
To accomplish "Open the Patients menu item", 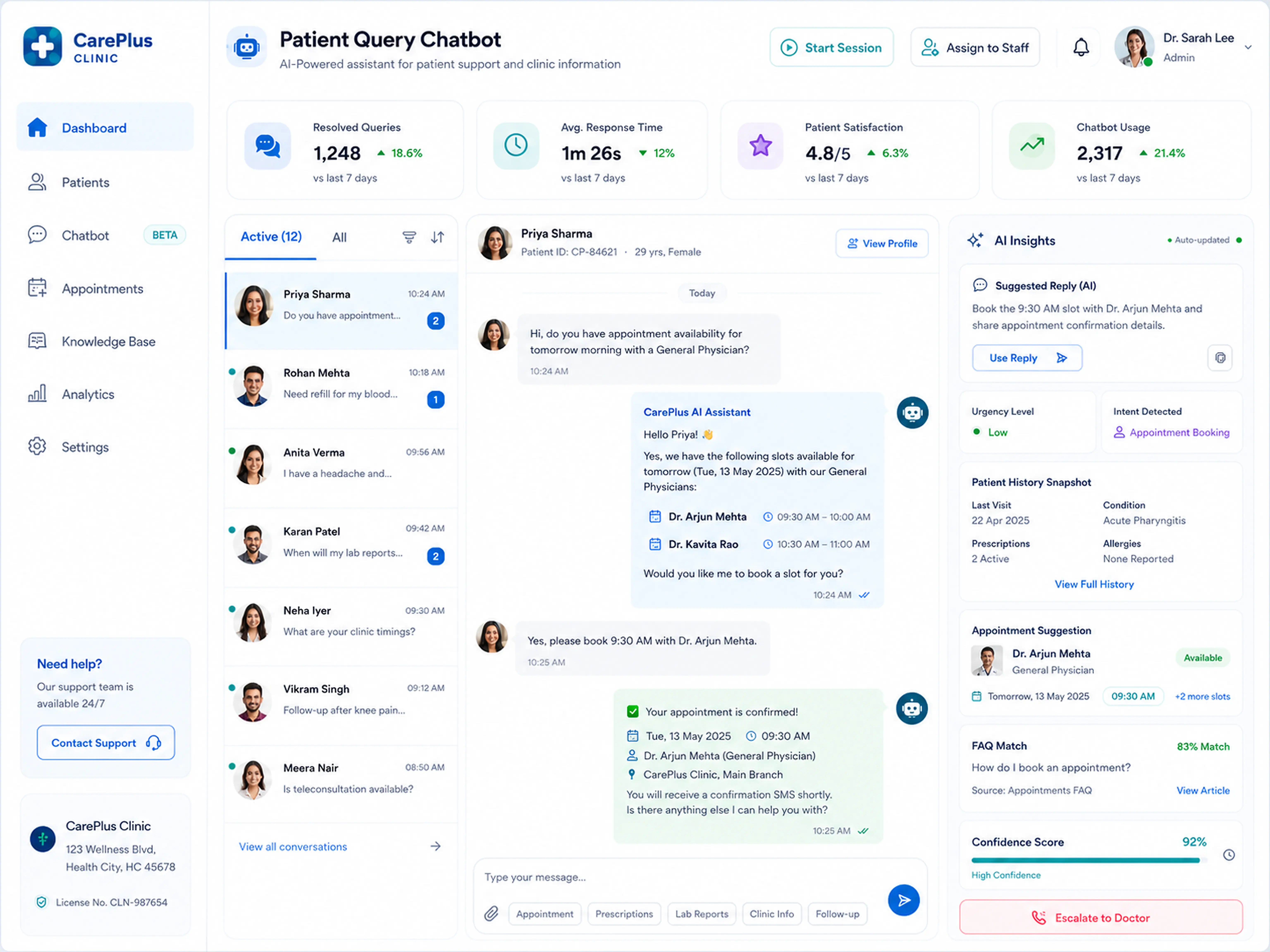I will click(105, 182).
